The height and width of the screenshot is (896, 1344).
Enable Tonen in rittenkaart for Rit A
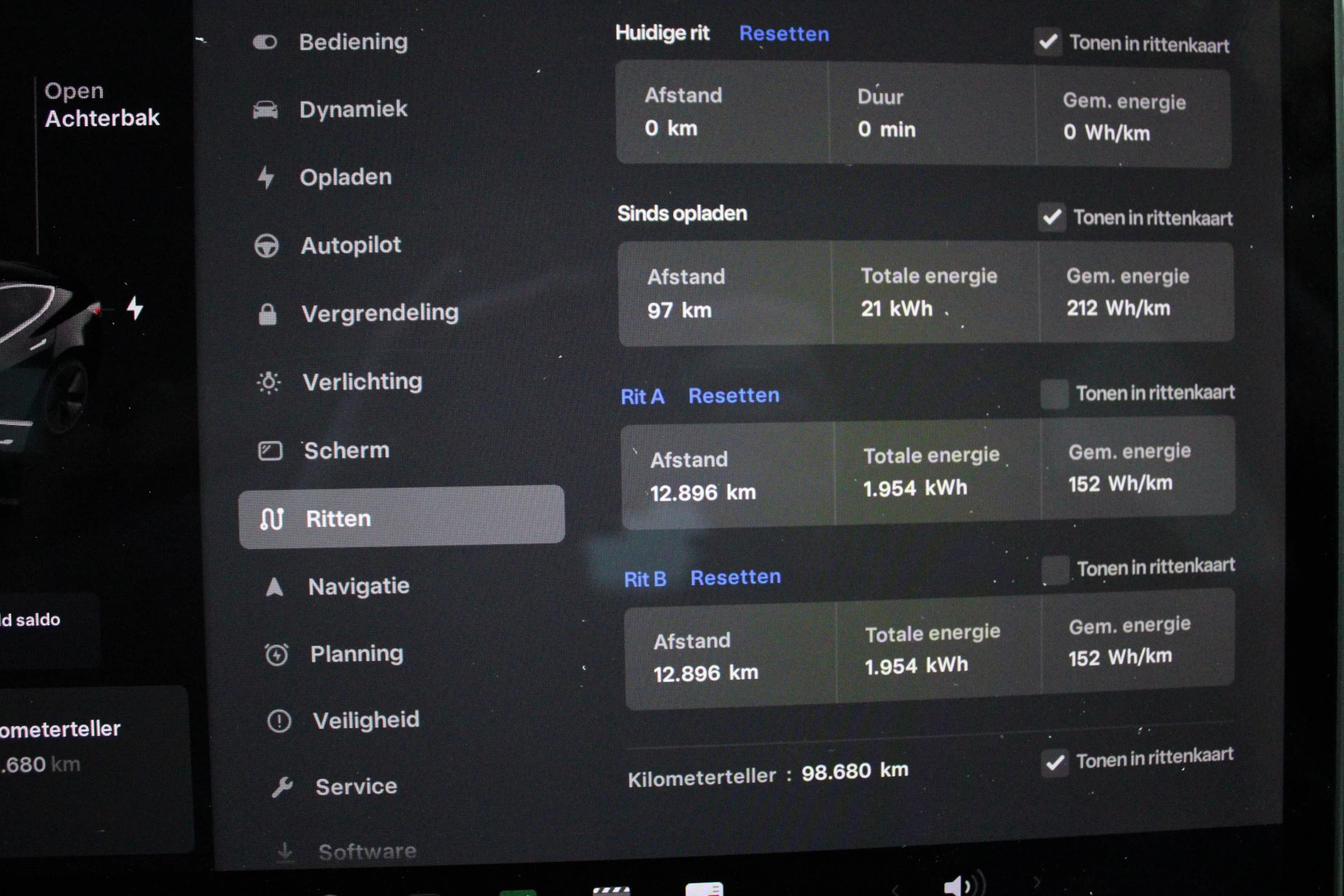pos(1054,394)
